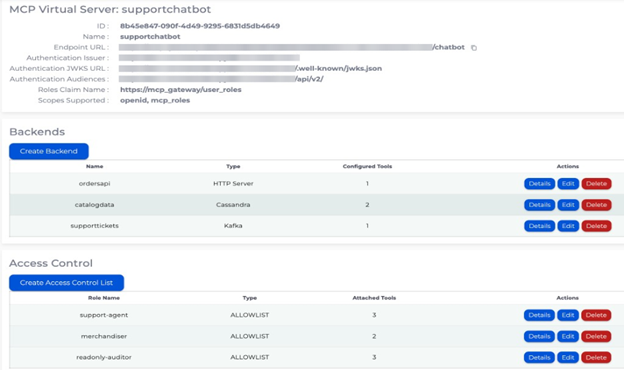Click the catalogdata backend name

point(94,205)
